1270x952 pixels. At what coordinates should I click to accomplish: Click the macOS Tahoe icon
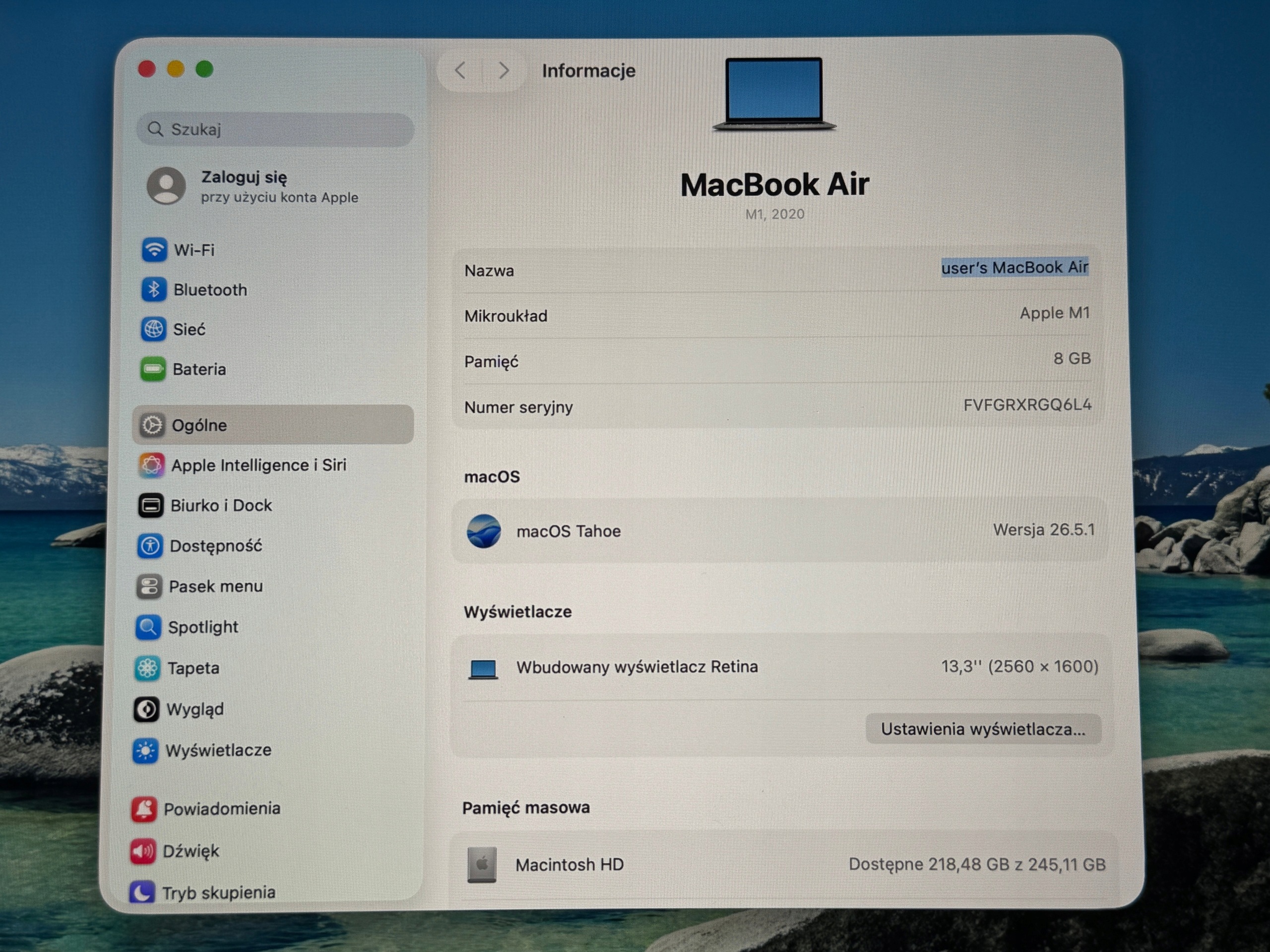tap(483, 531)
